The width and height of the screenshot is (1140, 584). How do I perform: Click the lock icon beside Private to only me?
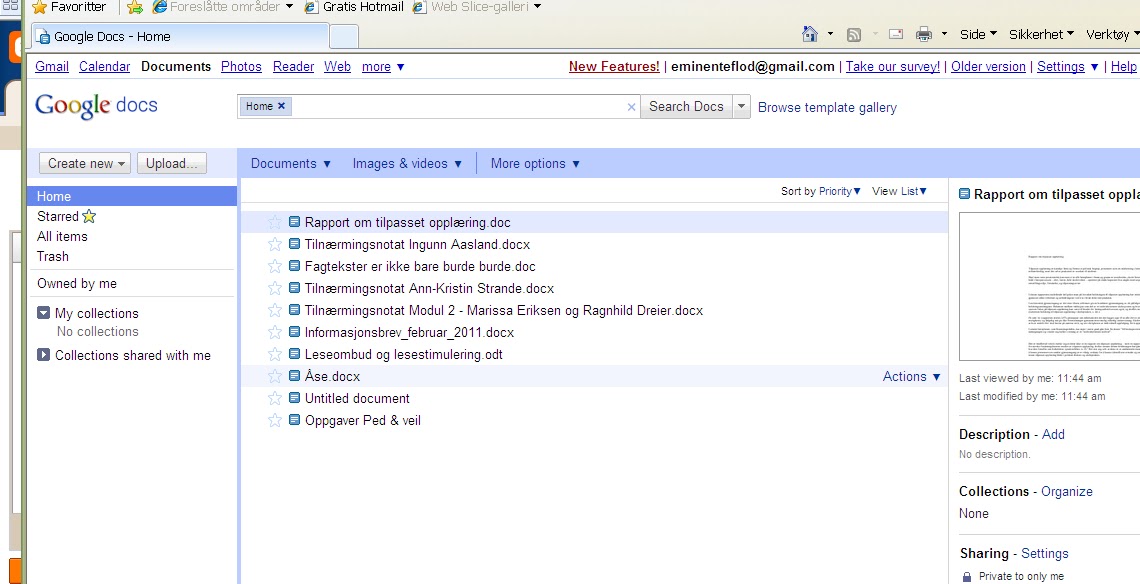(x=966, y=577)
